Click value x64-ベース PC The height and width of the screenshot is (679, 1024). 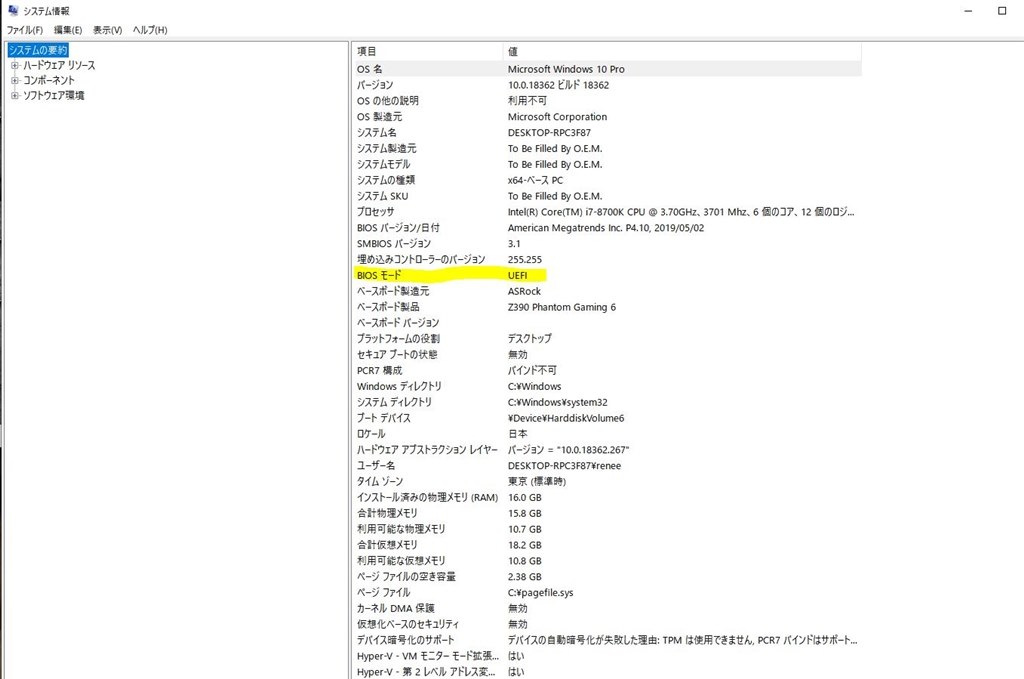tap(535, 180)
